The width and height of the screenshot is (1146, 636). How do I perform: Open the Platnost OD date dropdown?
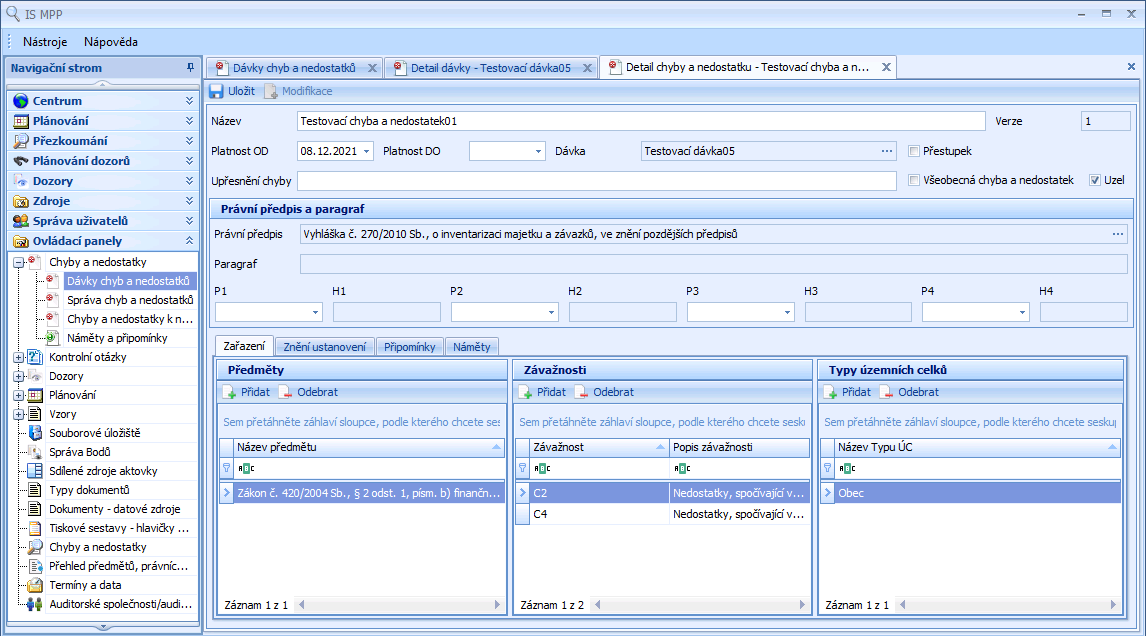367,151
